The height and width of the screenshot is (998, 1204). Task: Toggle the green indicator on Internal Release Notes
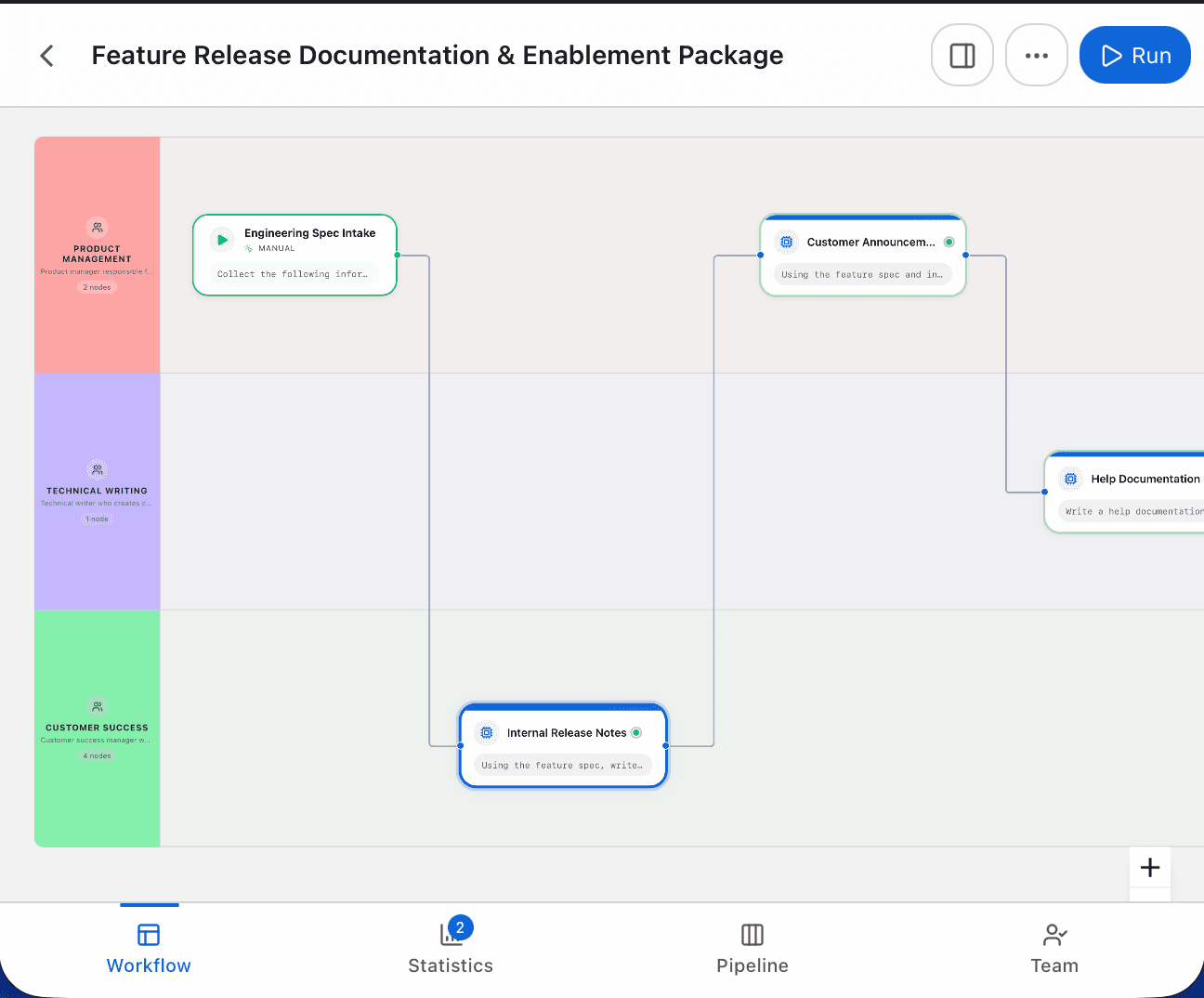636,732
